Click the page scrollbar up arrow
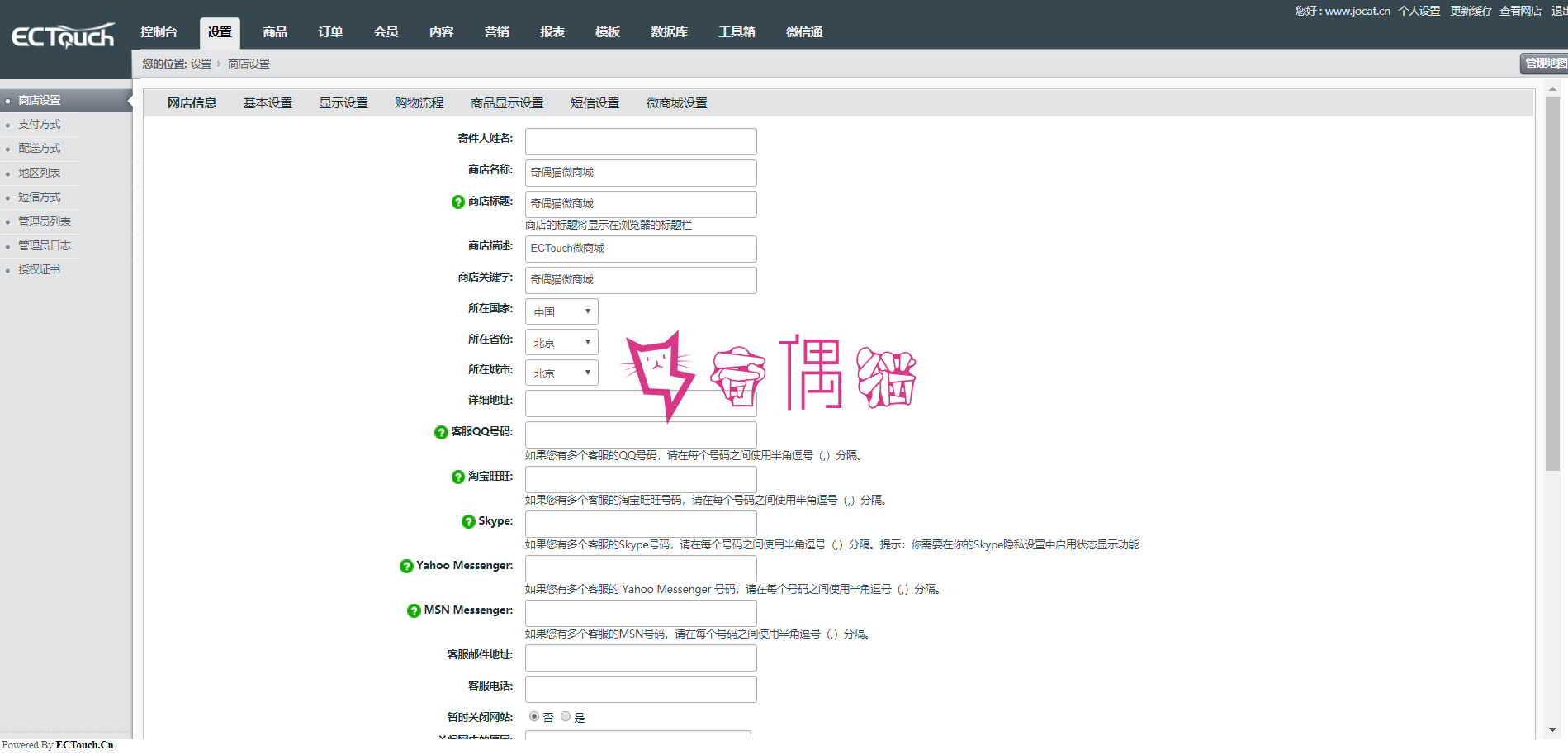The height and width of the screenshot is (755, 1568). click(1552, 88)
